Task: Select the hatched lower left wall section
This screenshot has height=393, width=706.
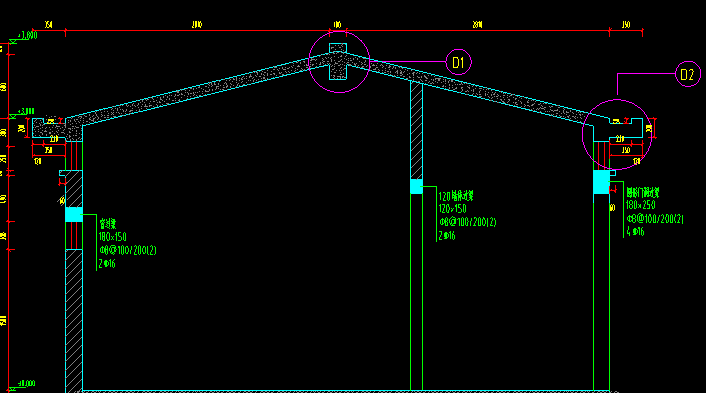Action: [74, 320]
